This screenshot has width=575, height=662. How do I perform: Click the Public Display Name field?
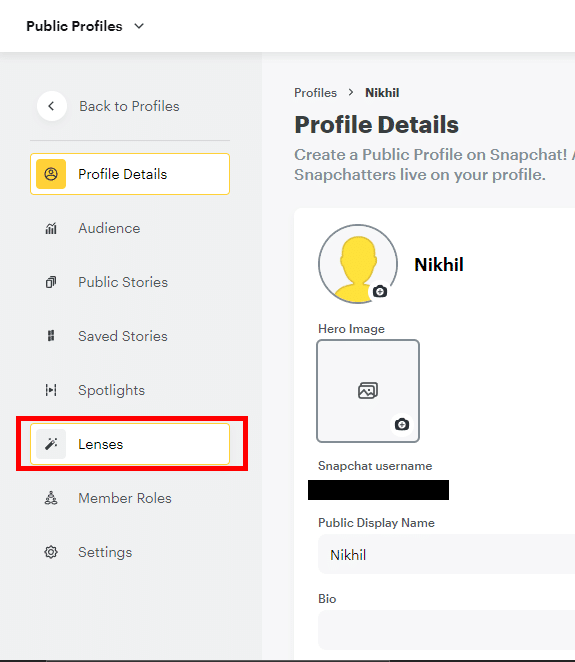click(x=447, y=554)
